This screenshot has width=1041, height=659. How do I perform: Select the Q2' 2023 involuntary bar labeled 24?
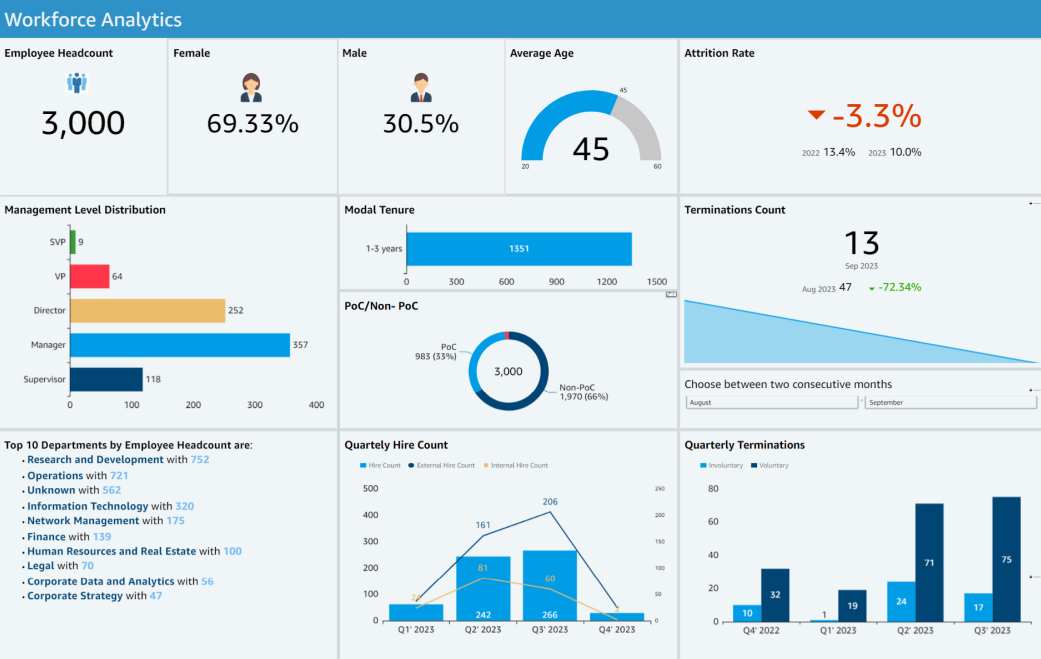point(901,602)
